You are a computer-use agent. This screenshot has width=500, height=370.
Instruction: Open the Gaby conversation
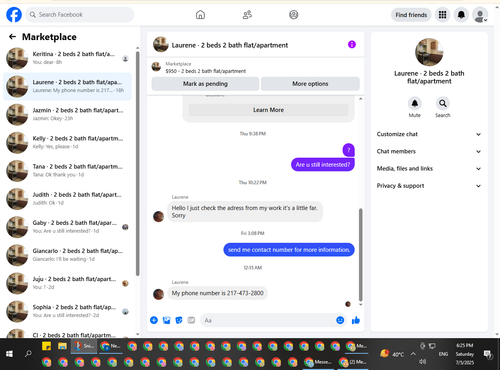click(x=68, y=227)
